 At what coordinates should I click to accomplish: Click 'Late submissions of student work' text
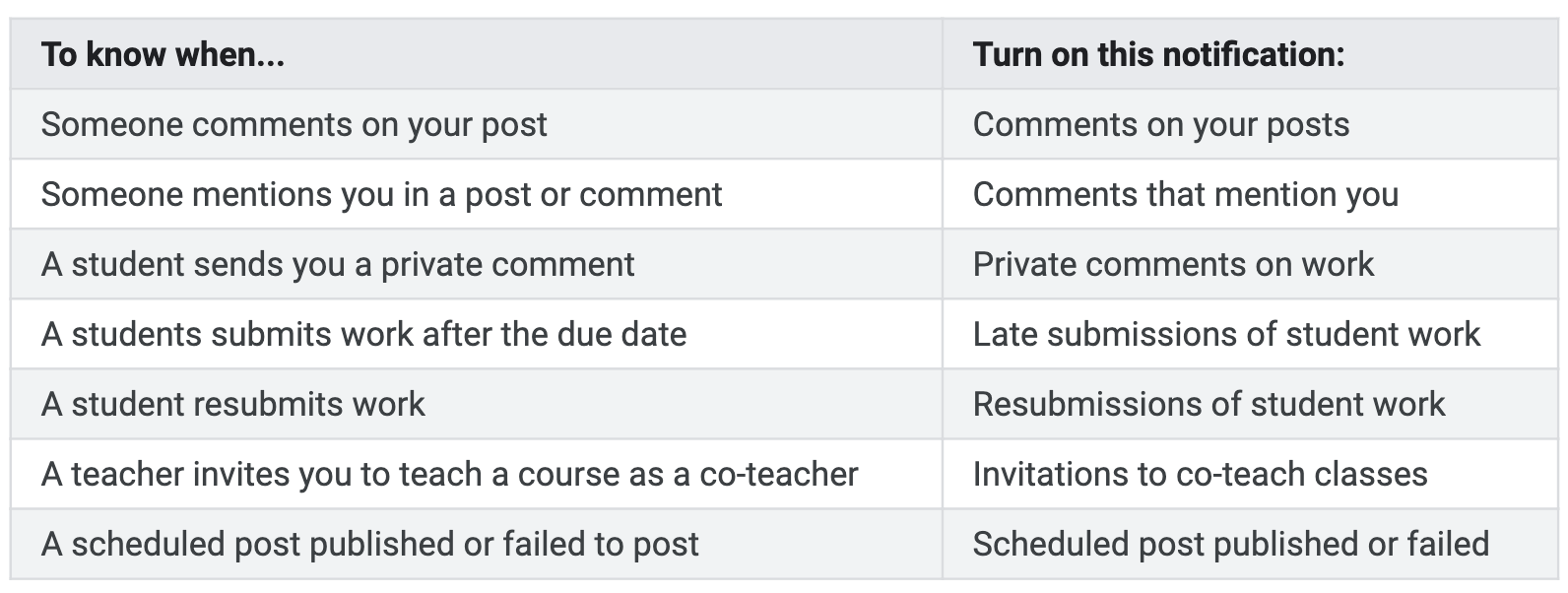(x=1226, y=335)
